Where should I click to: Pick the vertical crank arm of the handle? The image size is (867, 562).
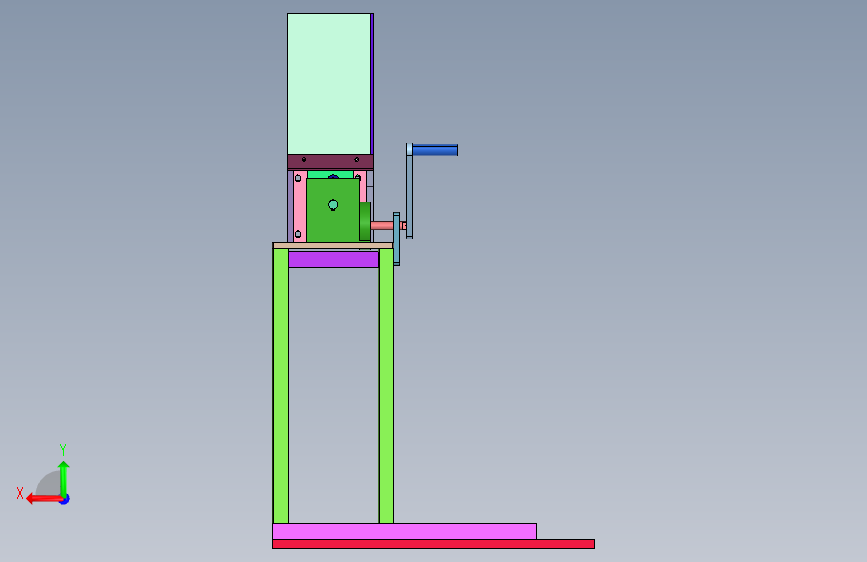pyautogui.click(x=409, y=191)
